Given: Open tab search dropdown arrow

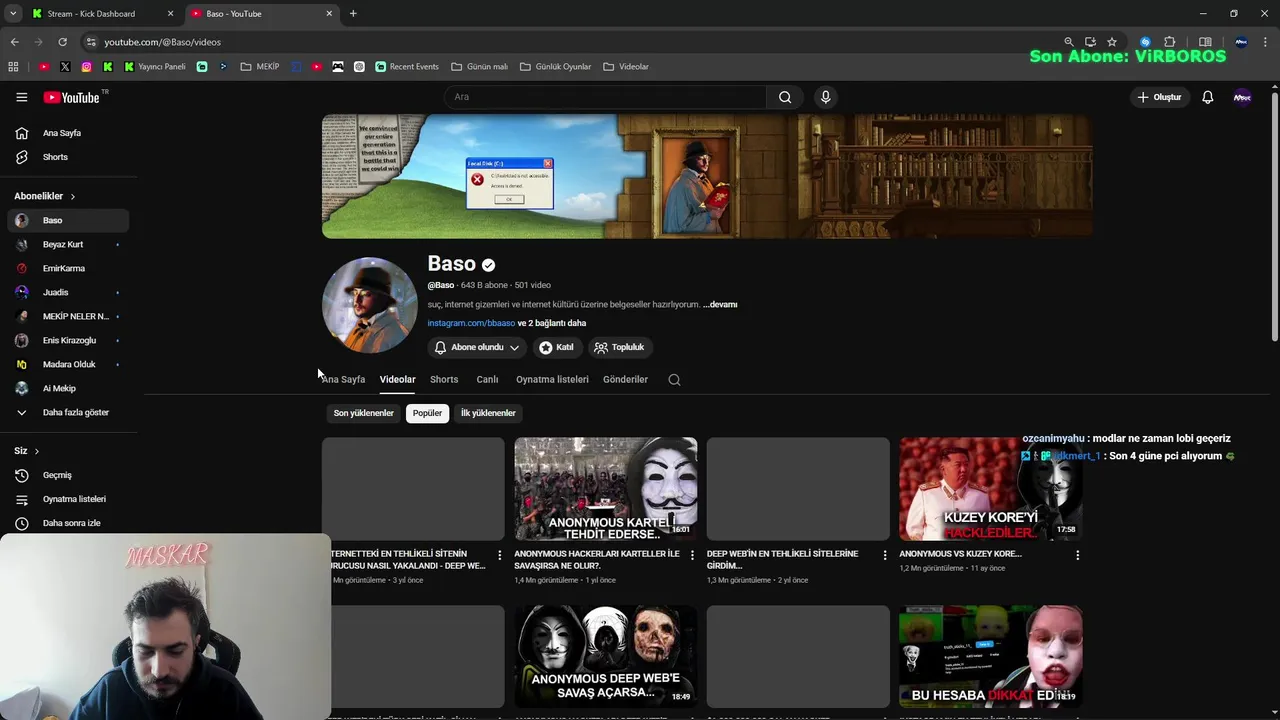Looking at the screenshot, I should [x=13, y=13].
